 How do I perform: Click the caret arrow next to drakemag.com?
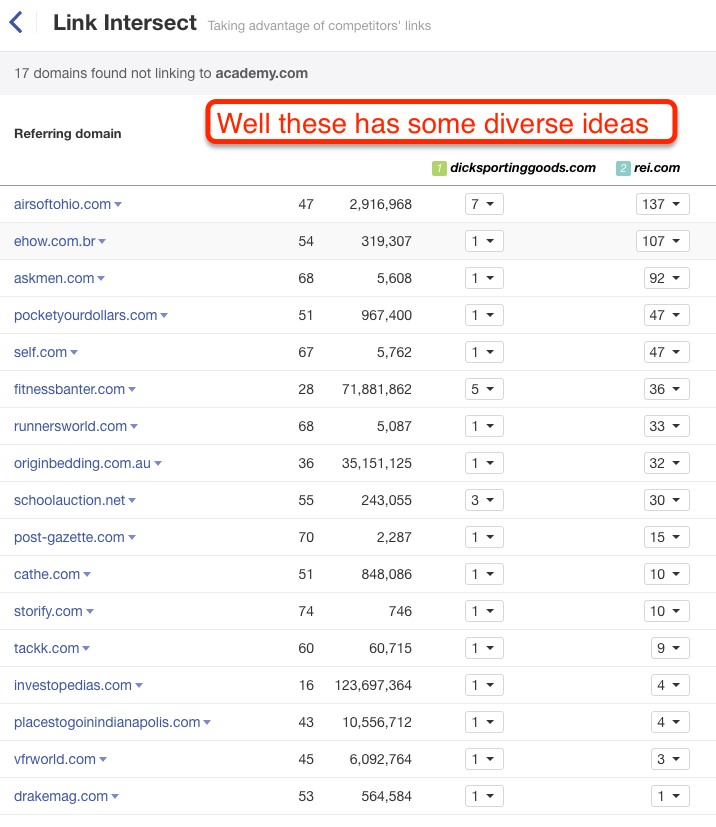click(115, 797)
